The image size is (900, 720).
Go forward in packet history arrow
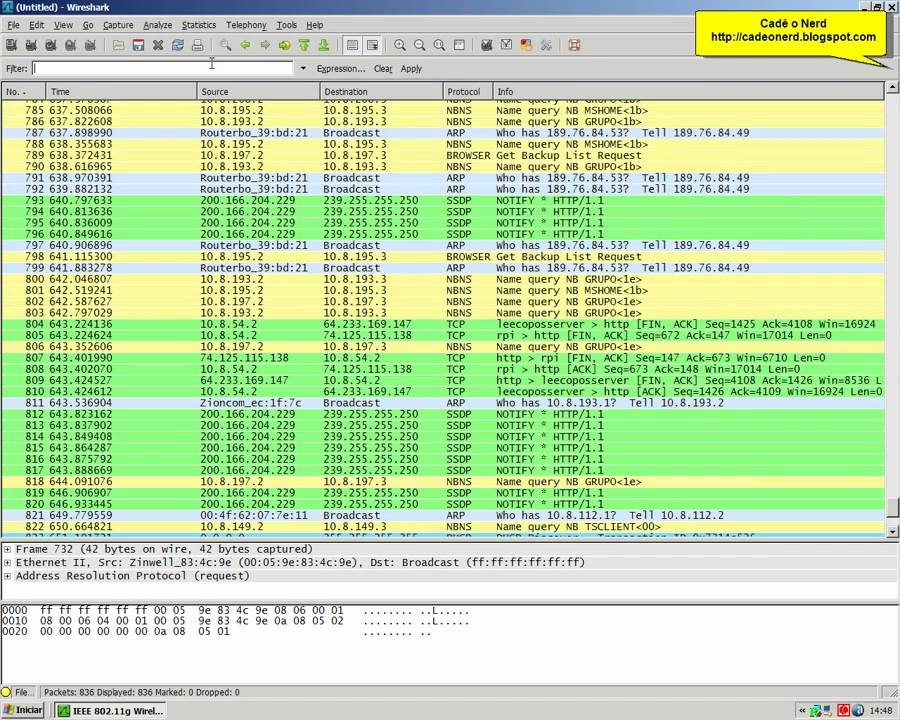(265, 45)
